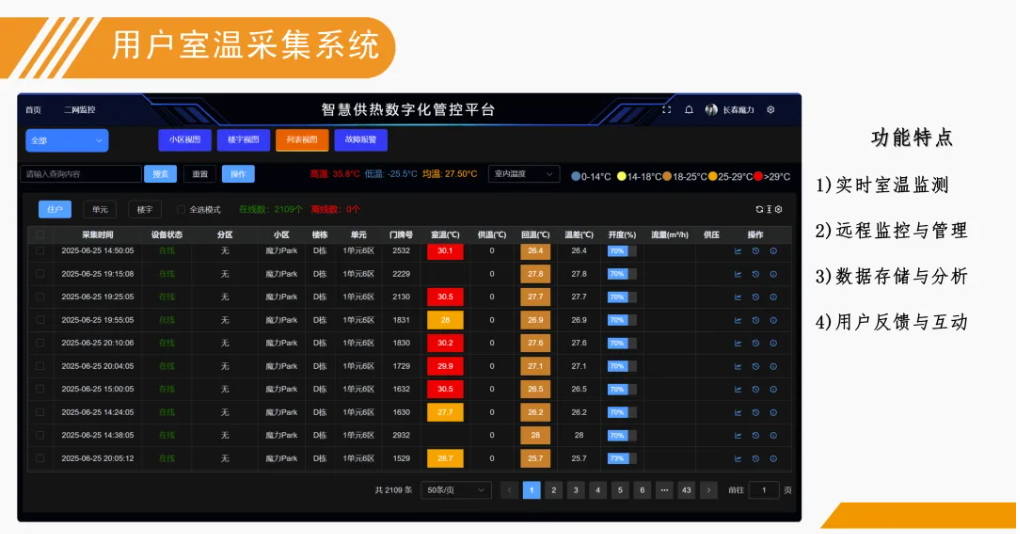1020x534 pixels.
Task: Click the search query input field
Action: (81, 174)
